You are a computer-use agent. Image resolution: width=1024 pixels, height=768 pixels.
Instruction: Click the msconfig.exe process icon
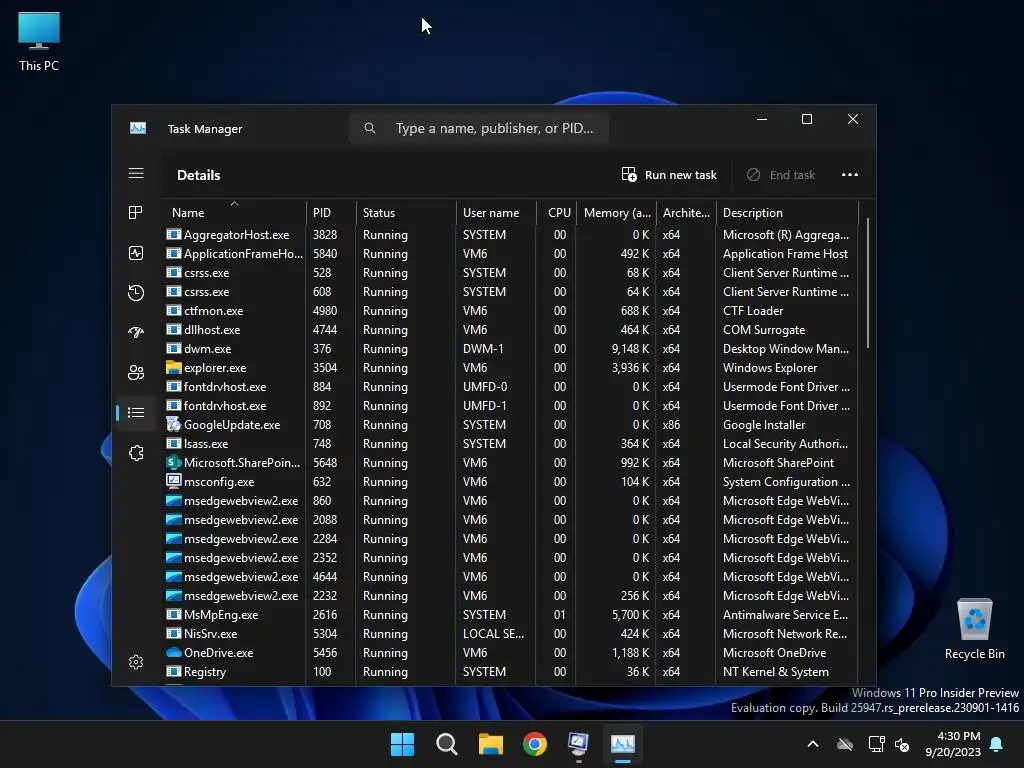[173, 481]
